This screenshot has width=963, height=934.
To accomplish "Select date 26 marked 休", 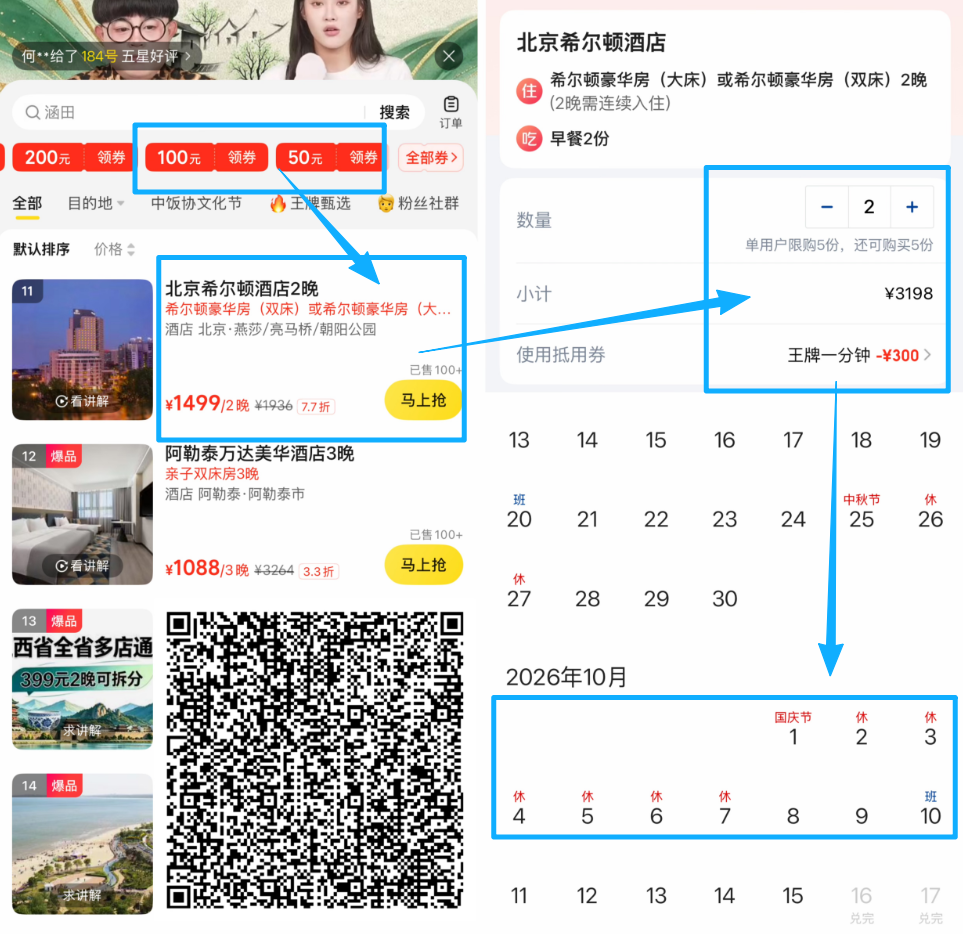I will tap(930, 511).
